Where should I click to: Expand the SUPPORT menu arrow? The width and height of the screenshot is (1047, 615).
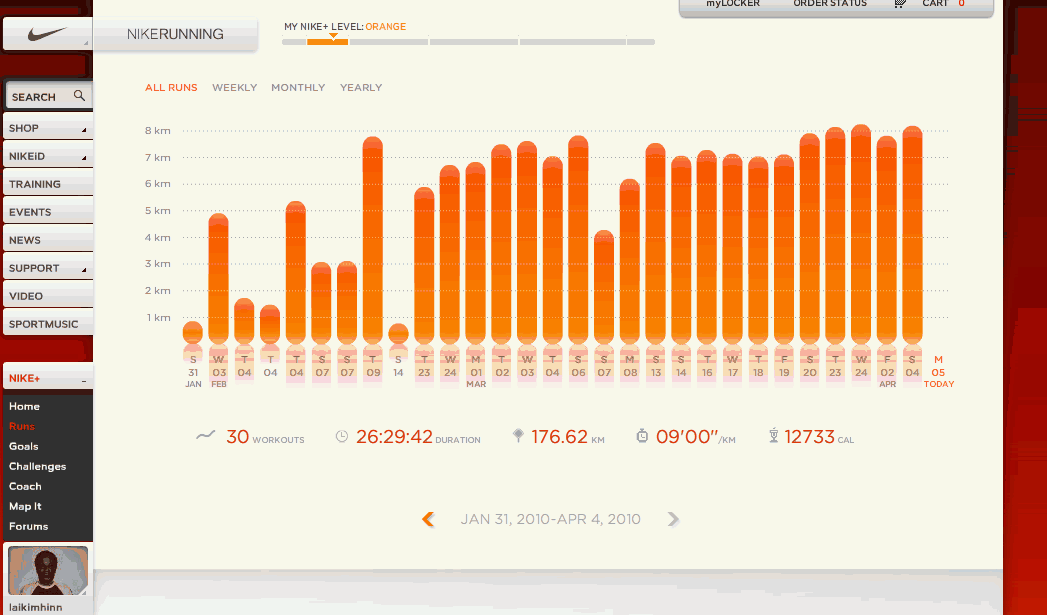(84, 270)
